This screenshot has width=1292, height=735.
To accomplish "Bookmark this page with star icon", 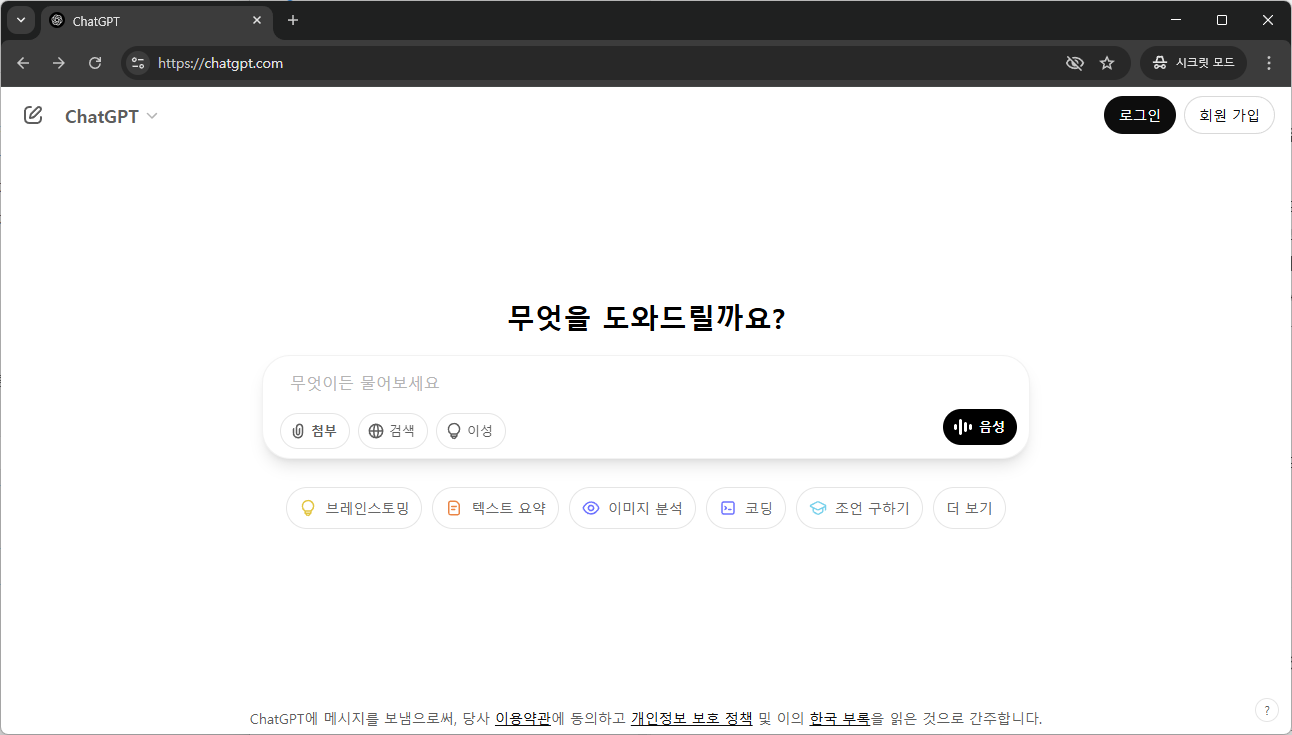I will pos(1107,63).
